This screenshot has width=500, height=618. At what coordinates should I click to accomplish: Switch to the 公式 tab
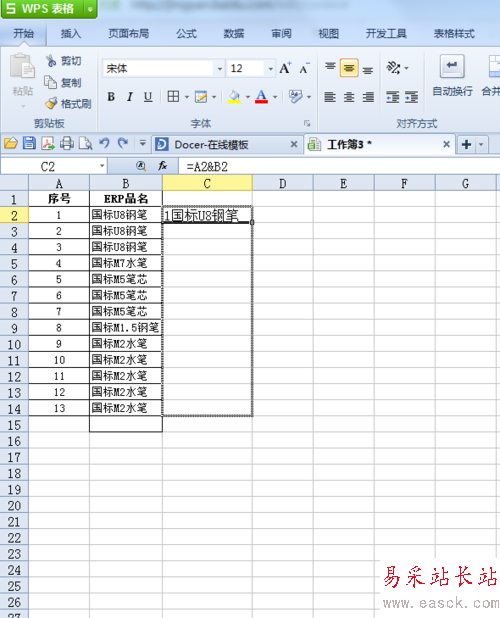186,34
